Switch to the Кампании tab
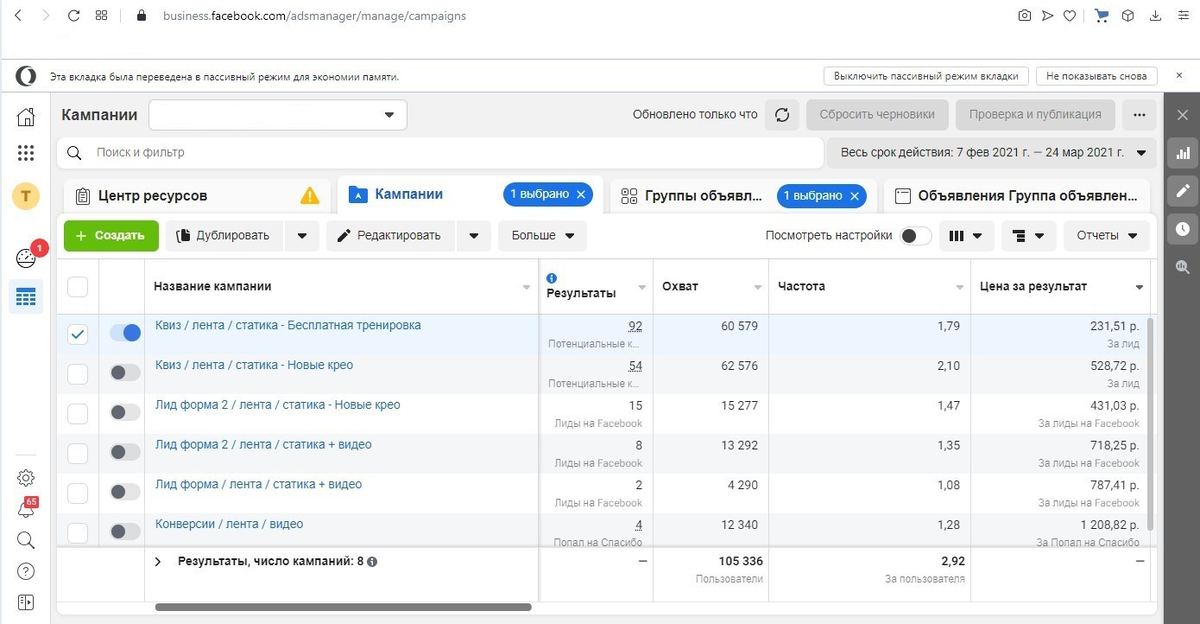The image size is (1200, 624). pos(468,195)
